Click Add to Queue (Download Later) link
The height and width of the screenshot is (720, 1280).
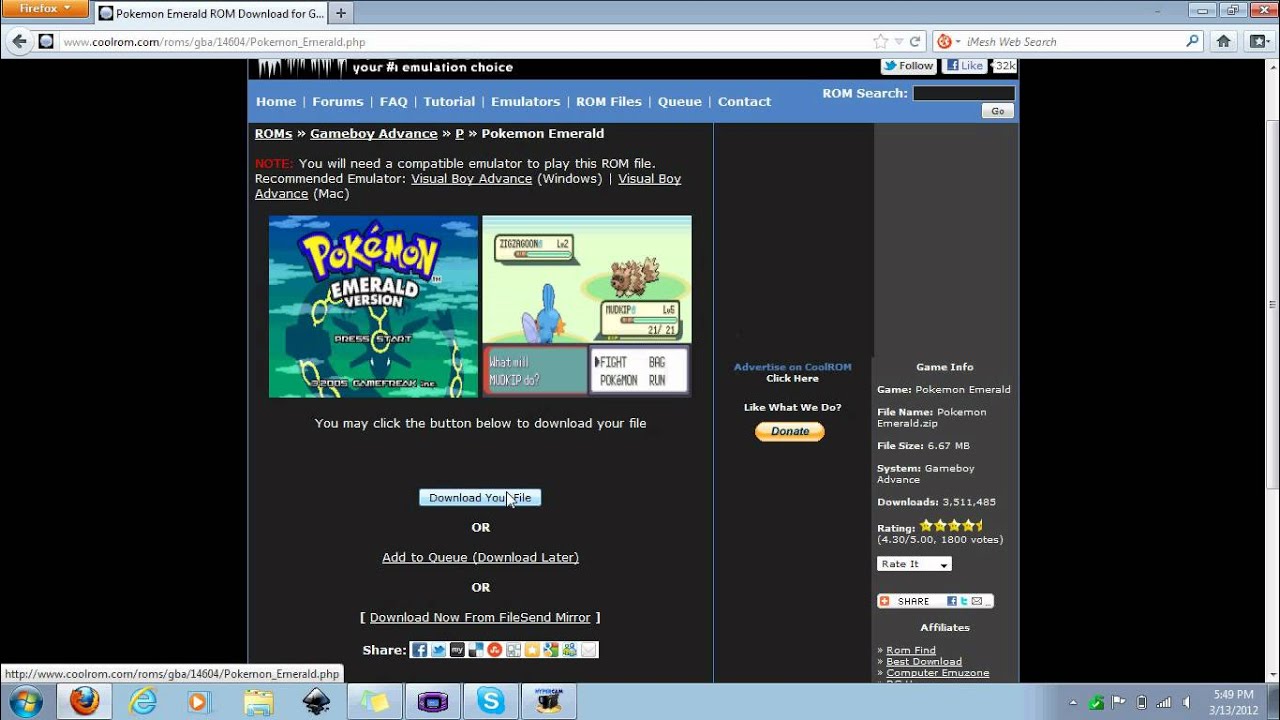click(x=480, y=557)
